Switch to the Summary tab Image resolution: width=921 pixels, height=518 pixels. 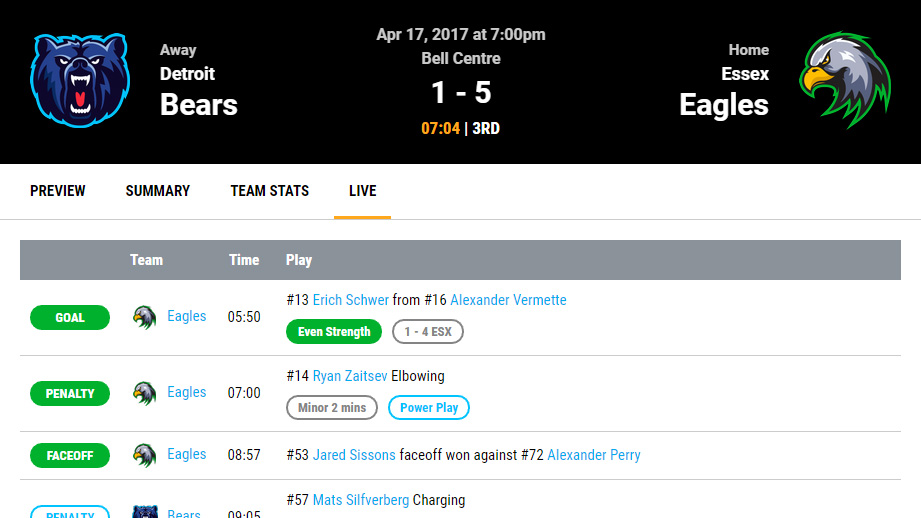pyautogui.click(x=158, y=191)
